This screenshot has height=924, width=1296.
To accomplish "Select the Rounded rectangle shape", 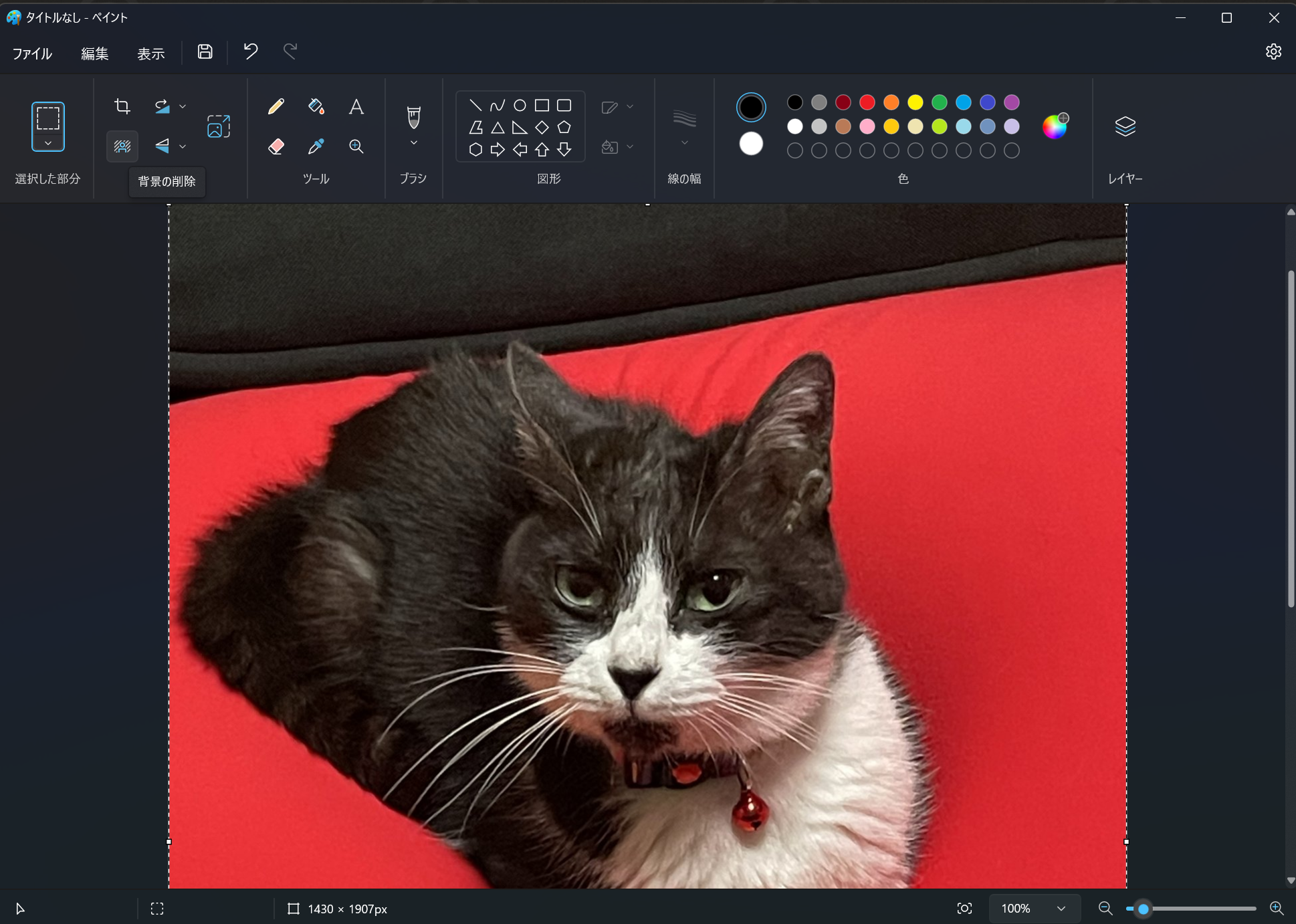I will [564, 105].
